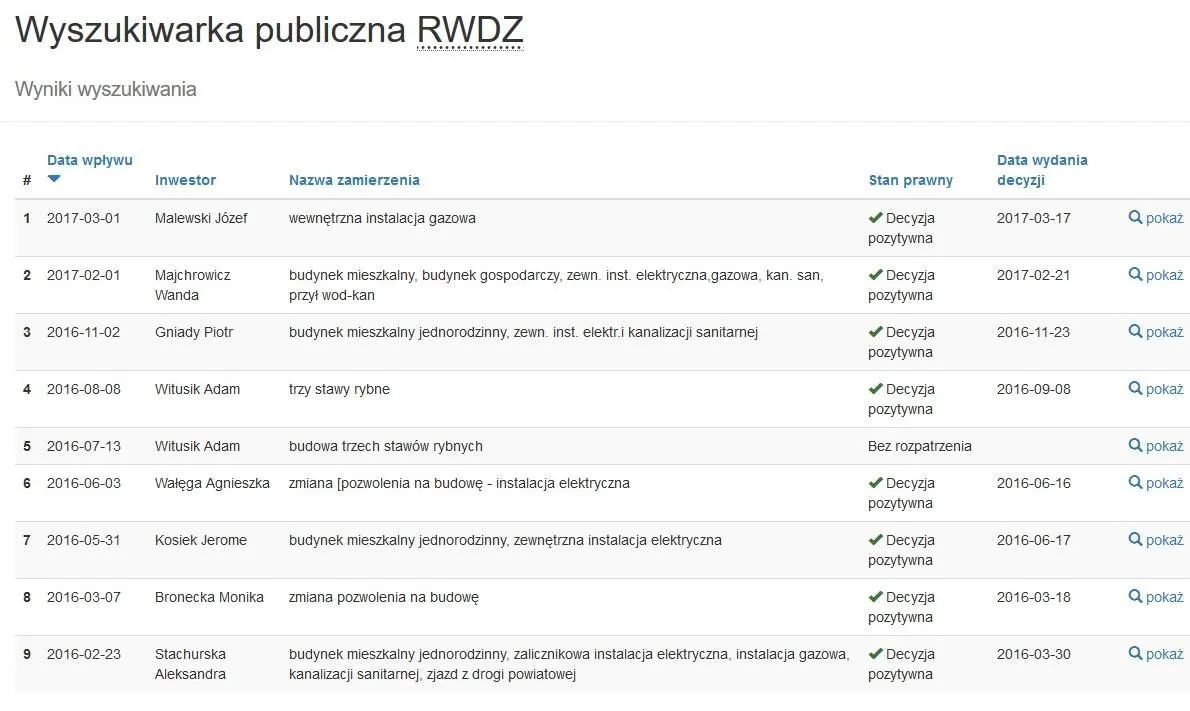1190x711 pixels.
Task: Click 'Bez rozpatrzenia' status in row 5
Action: point(919,446)
